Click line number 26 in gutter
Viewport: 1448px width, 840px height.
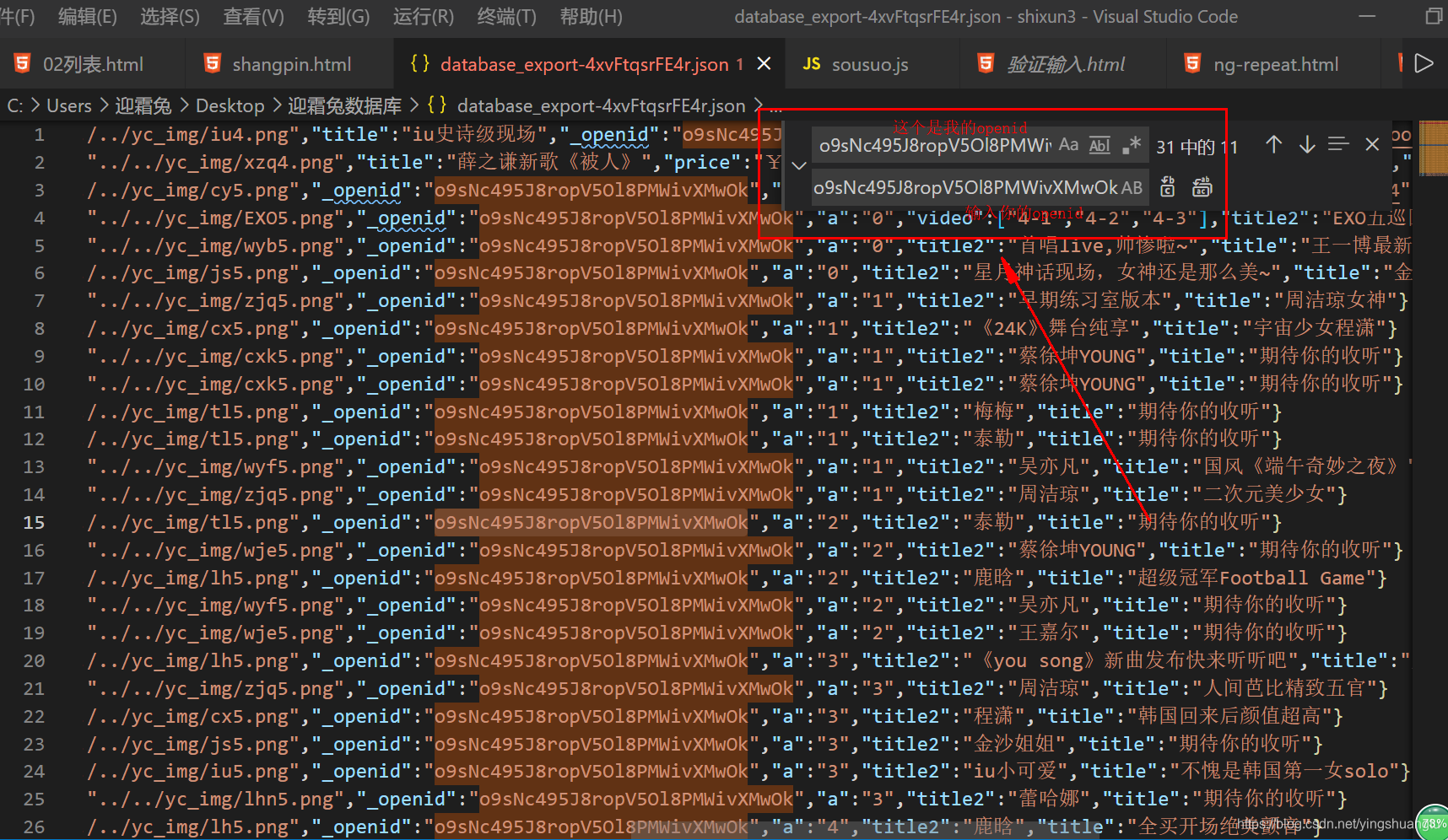tap(34, 827)
